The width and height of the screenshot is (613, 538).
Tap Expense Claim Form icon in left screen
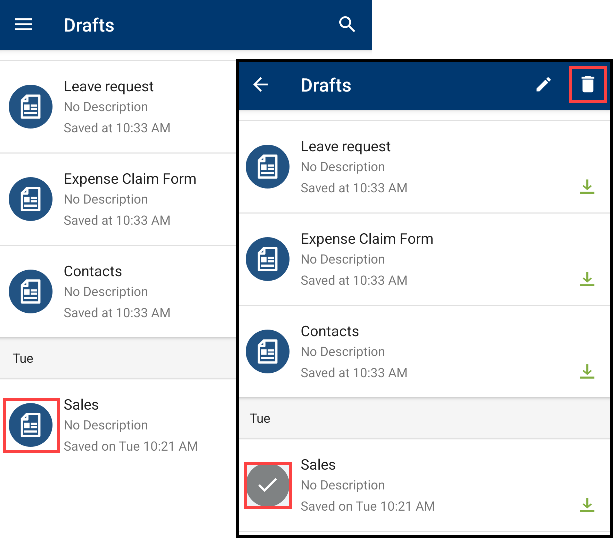tap(30, 199)
